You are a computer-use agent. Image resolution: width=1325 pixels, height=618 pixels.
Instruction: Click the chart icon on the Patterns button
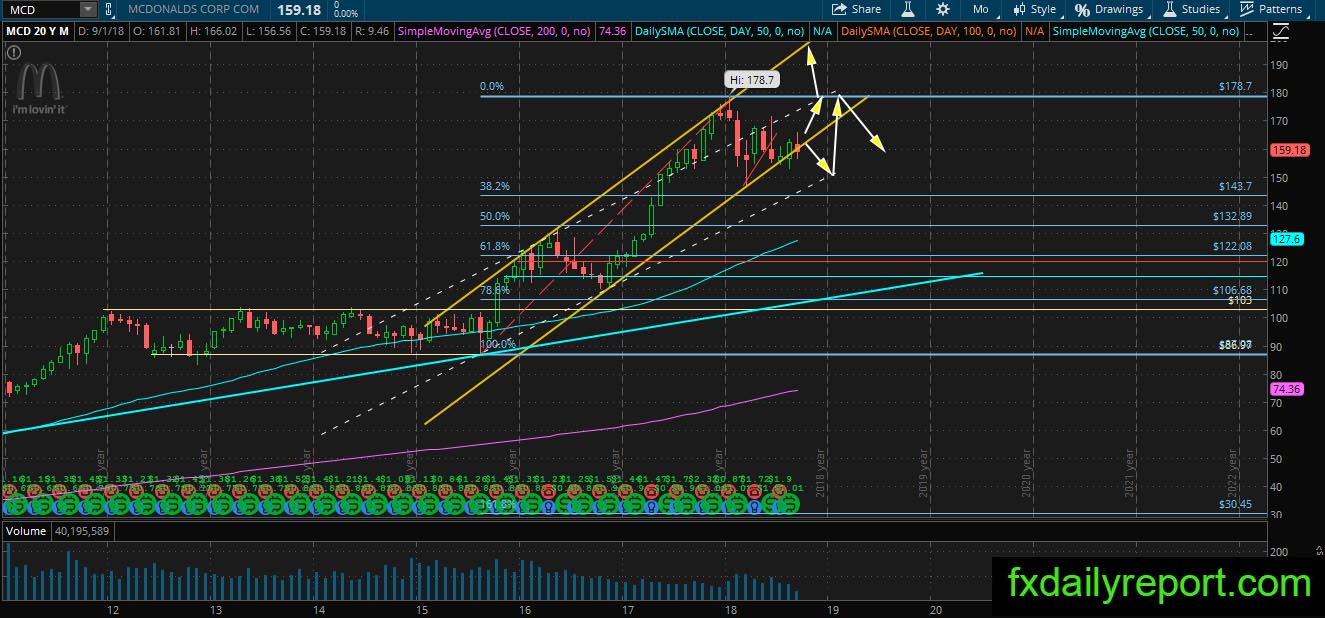(1246, 9)
